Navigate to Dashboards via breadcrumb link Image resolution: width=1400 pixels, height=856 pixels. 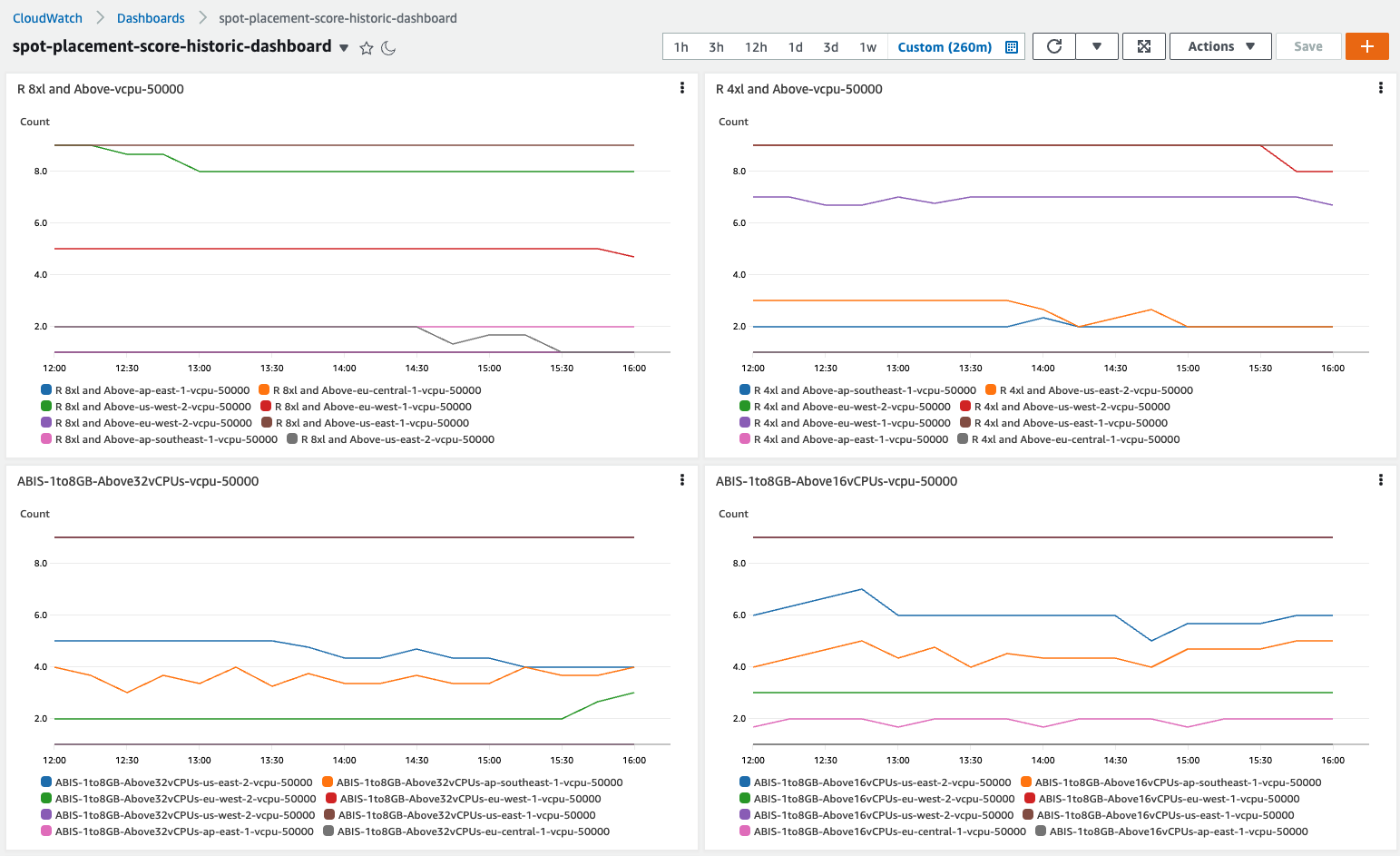point(151,17)
